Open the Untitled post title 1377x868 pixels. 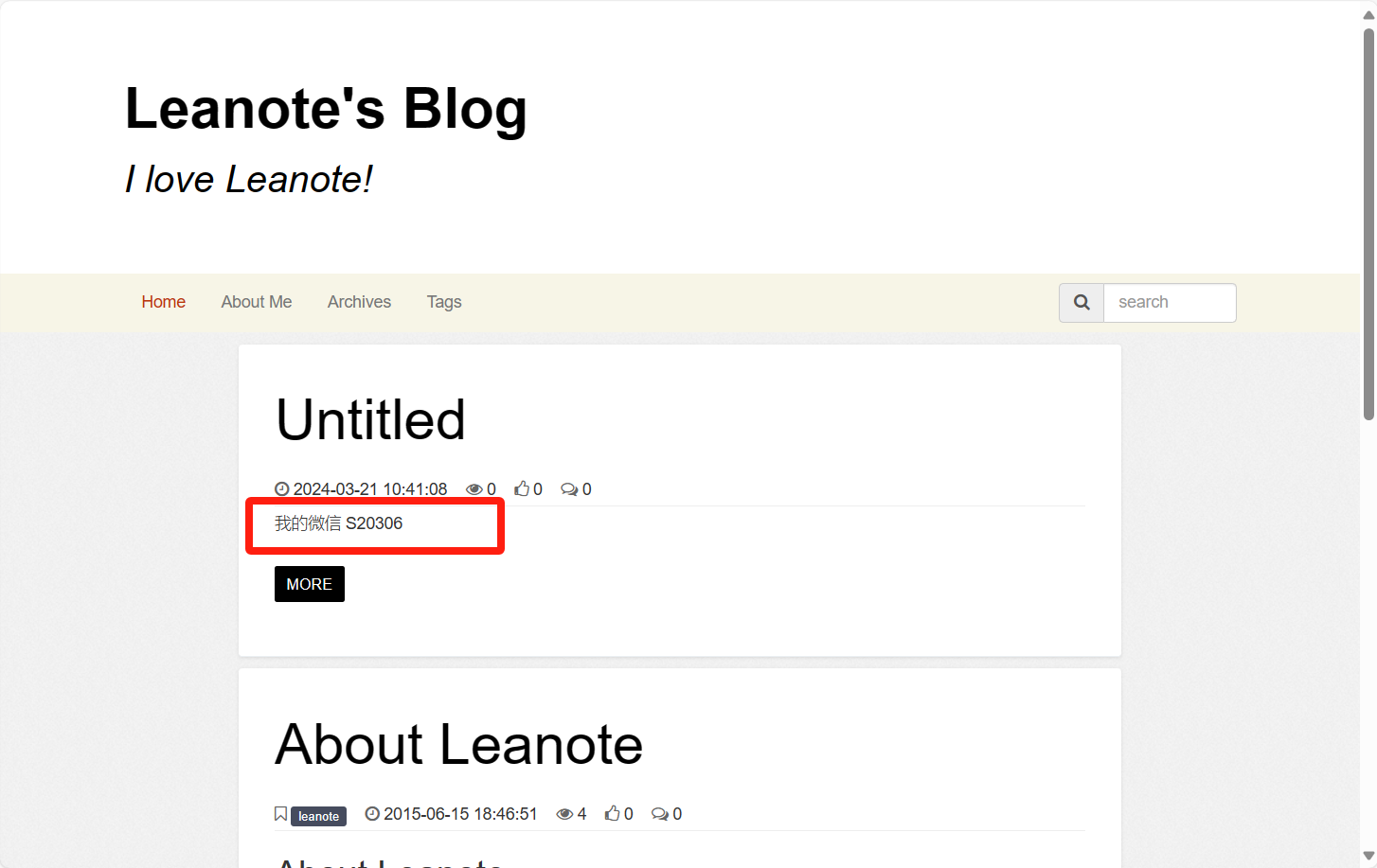tap(370, 420)
